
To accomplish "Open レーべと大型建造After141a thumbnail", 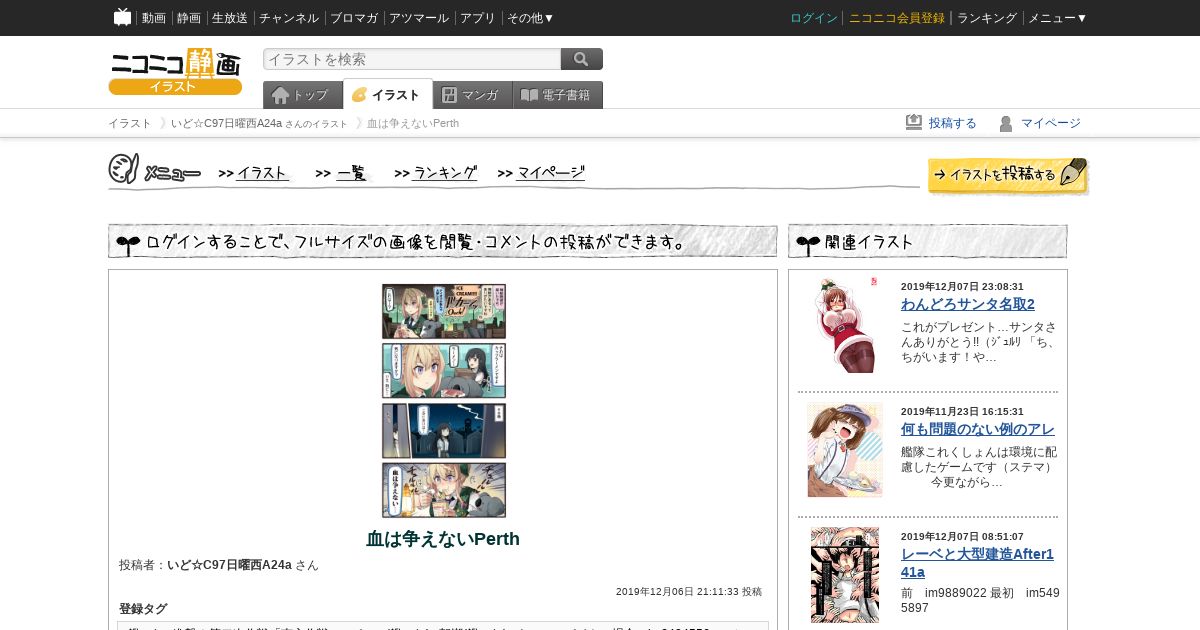I will pos(846,575).
